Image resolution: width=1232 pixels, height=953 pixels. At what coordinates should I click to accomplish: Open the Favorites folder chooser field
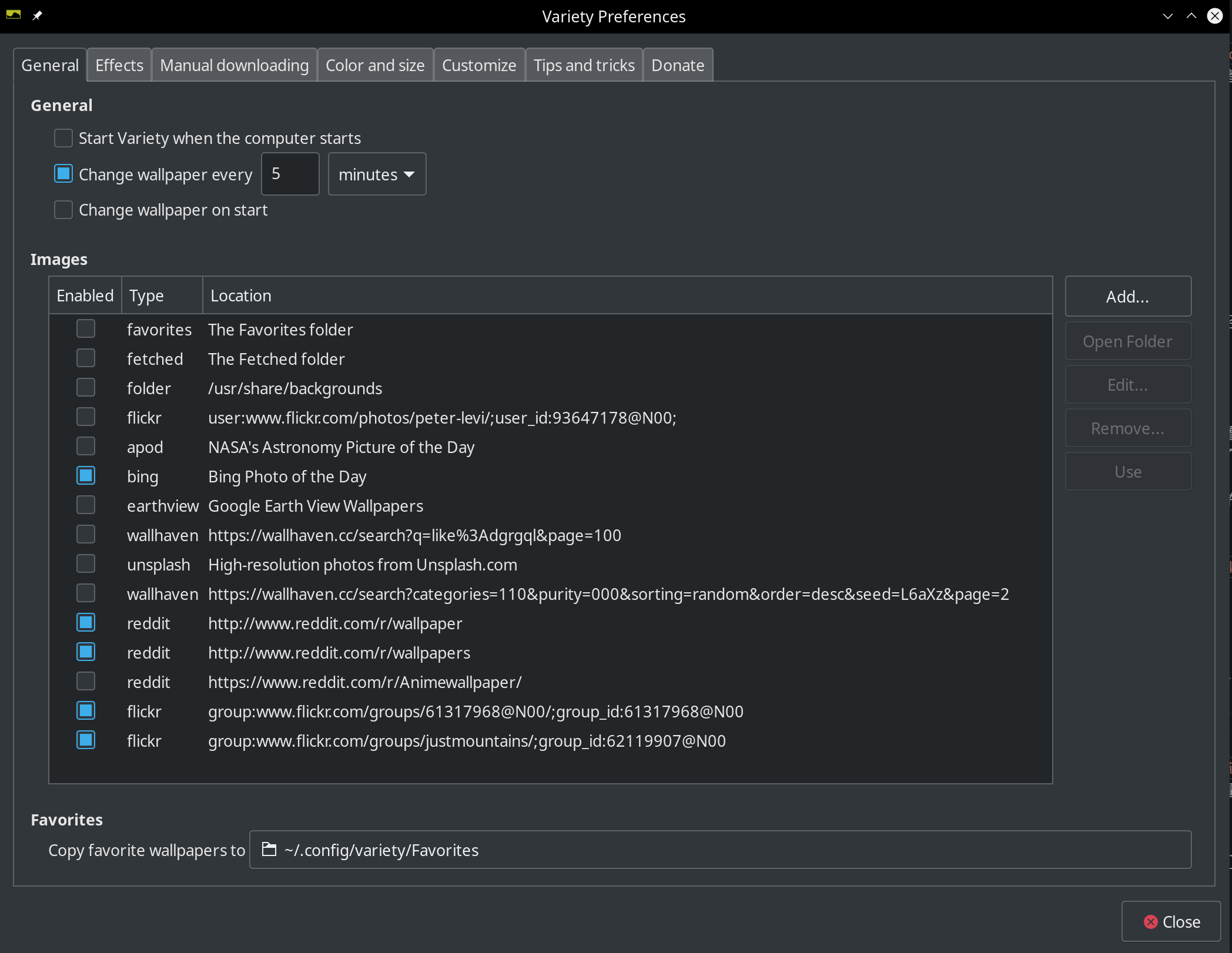[x=720, y=850]
